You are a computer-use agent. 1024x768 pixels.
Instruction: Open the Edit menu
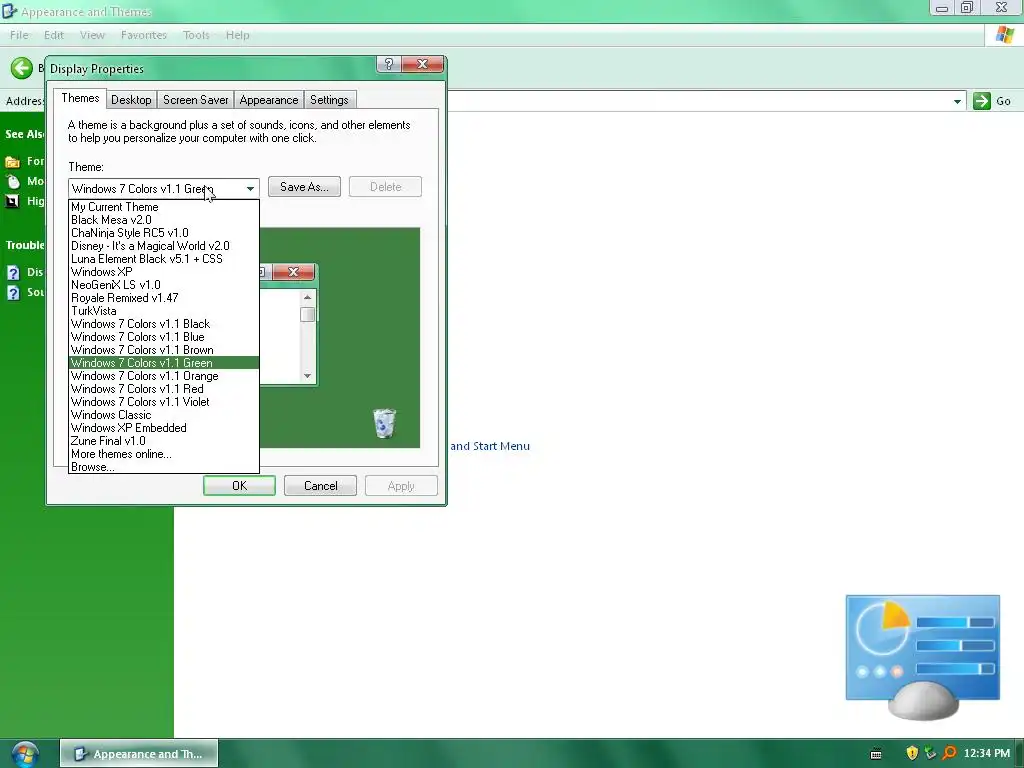pos(54,35)
